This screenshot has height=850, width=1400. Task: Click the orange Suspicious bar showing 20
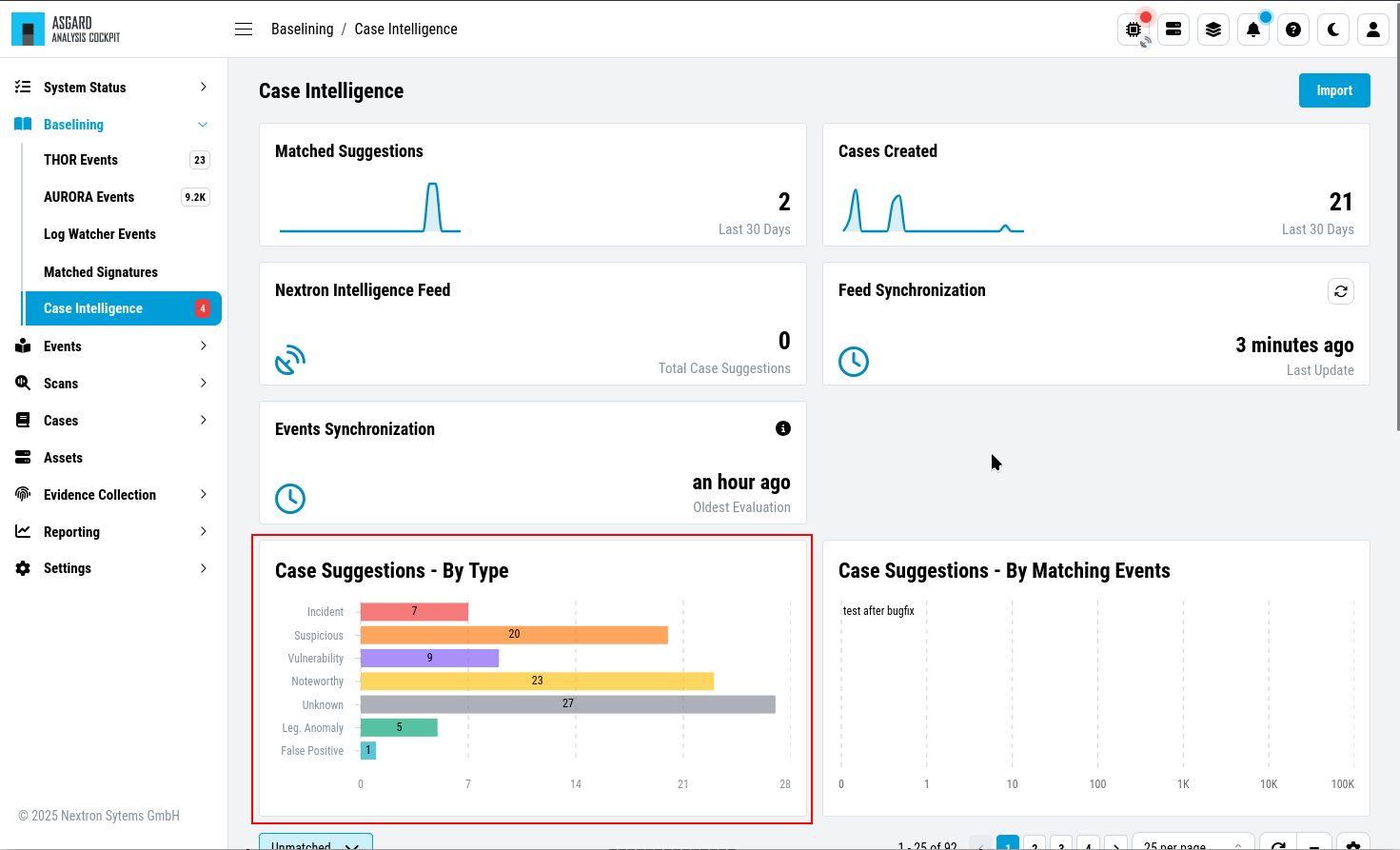pos(514,635)
